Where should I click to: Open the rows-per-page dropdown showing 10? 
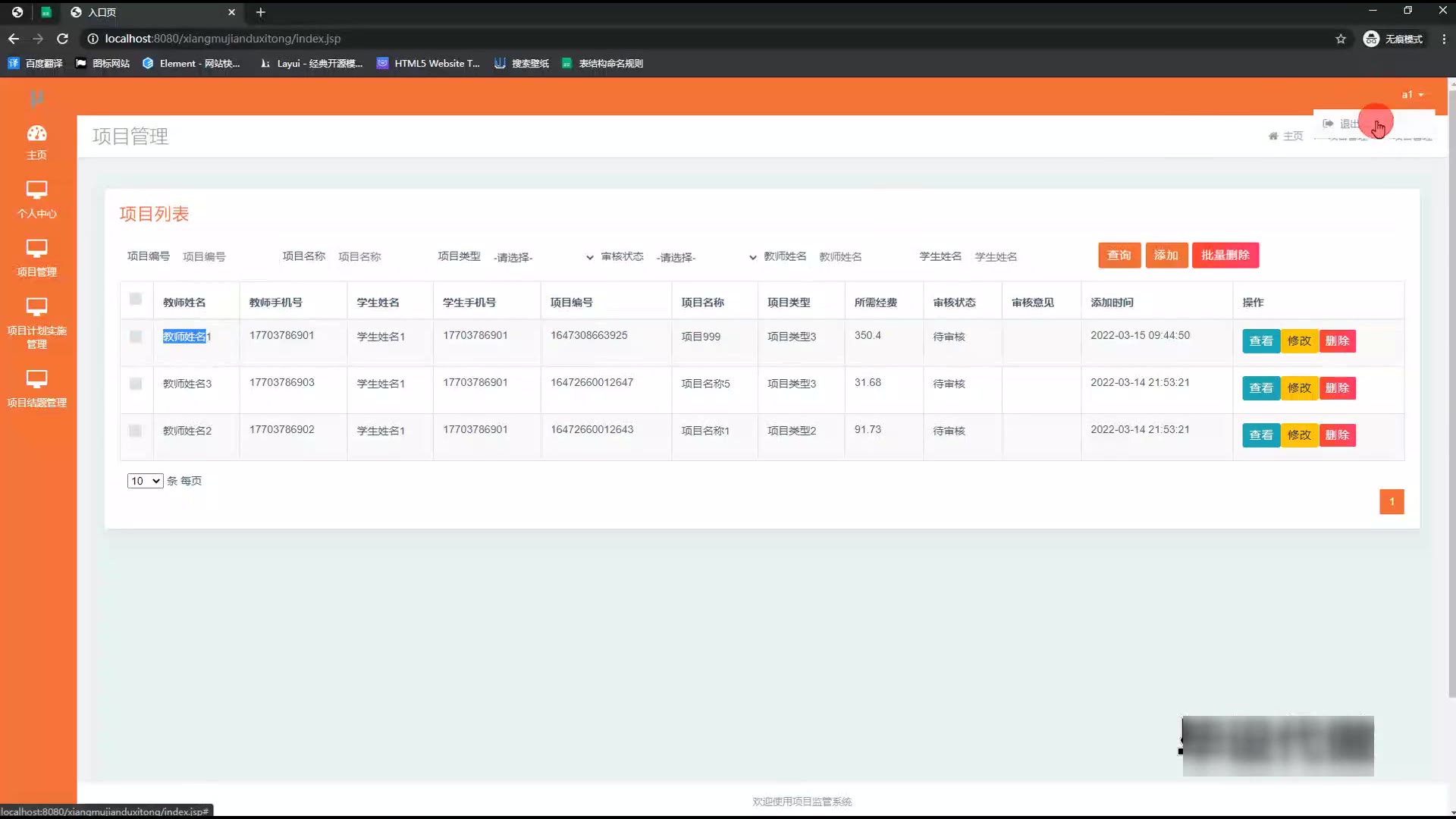[145, 481]
